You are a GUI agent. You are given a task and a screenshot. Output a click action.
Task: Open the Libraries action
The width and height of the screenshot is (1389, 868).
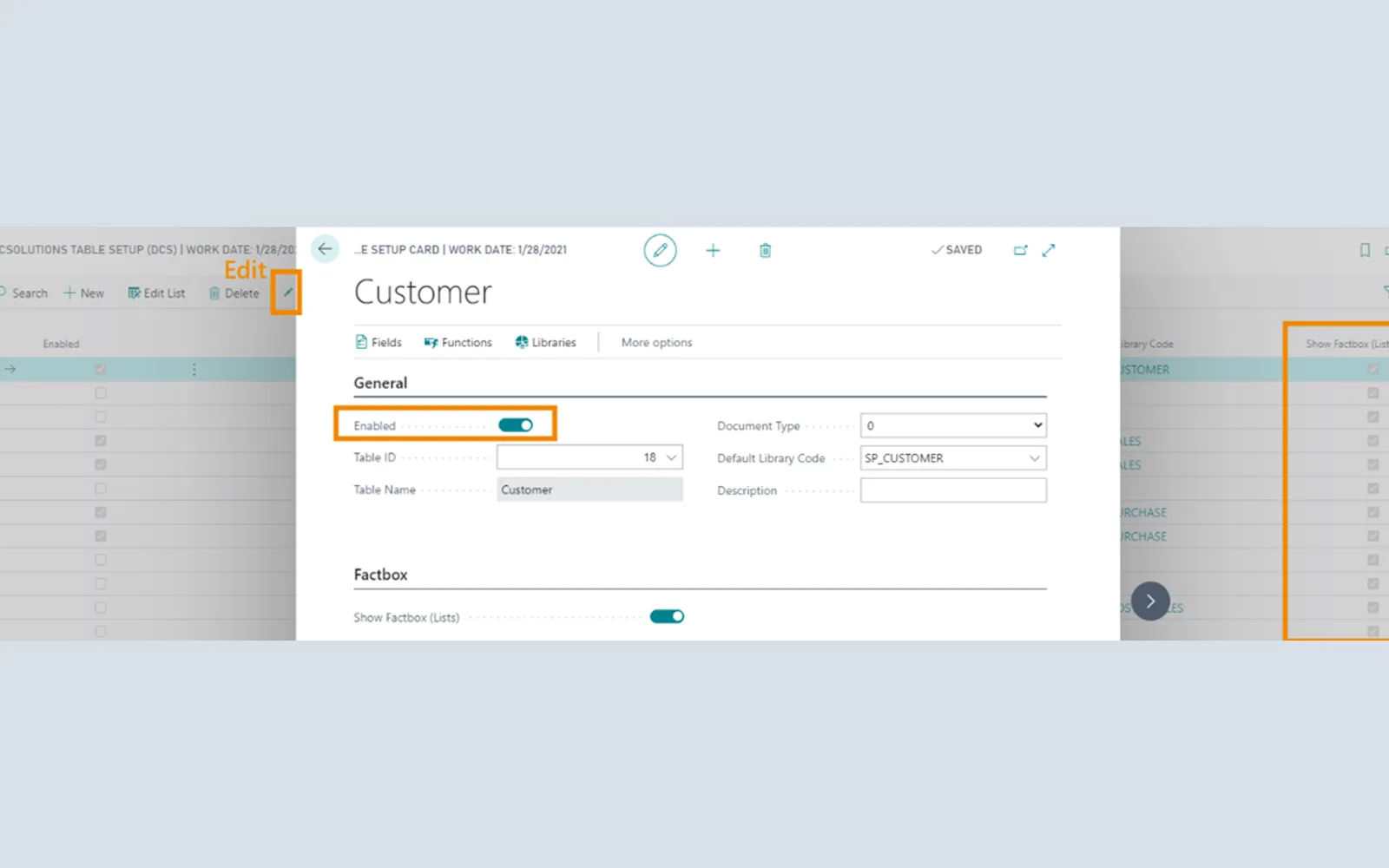click(545, 342)
